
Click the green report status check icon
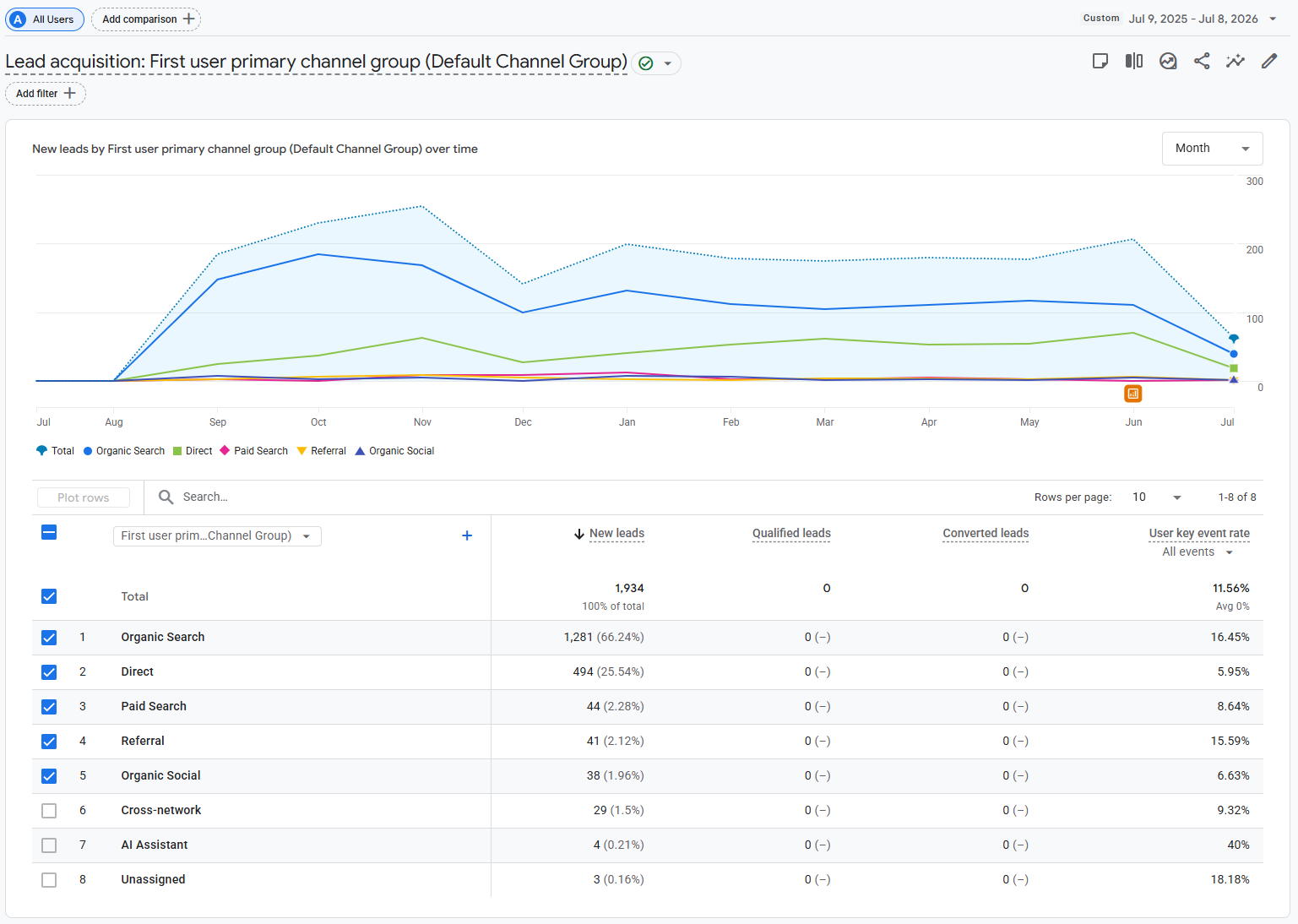646,63
